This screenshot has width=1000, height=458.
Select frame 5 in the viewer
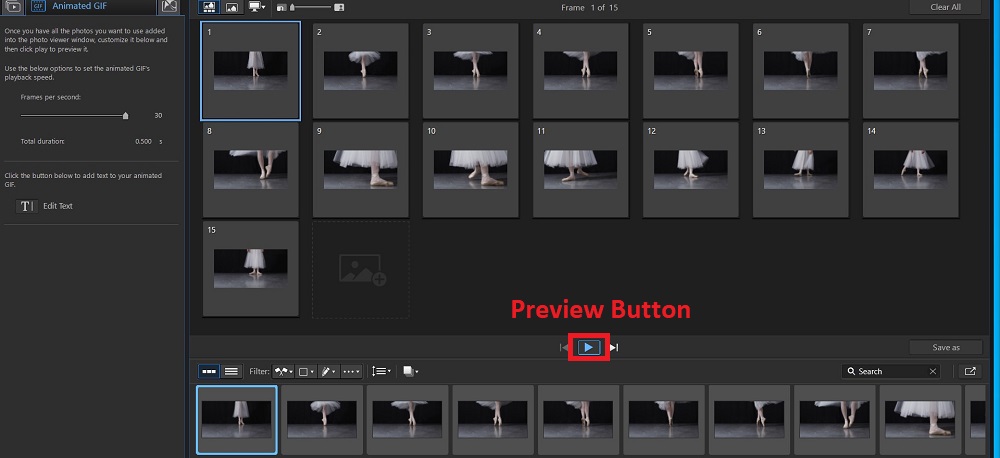(x=691, y=71)
